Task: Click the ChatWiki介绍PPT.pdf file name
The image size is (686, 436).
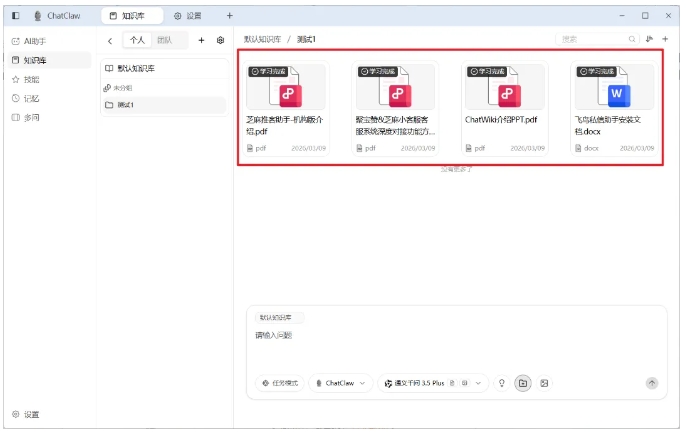Action: pyautogui.click(x=501, y=120)
